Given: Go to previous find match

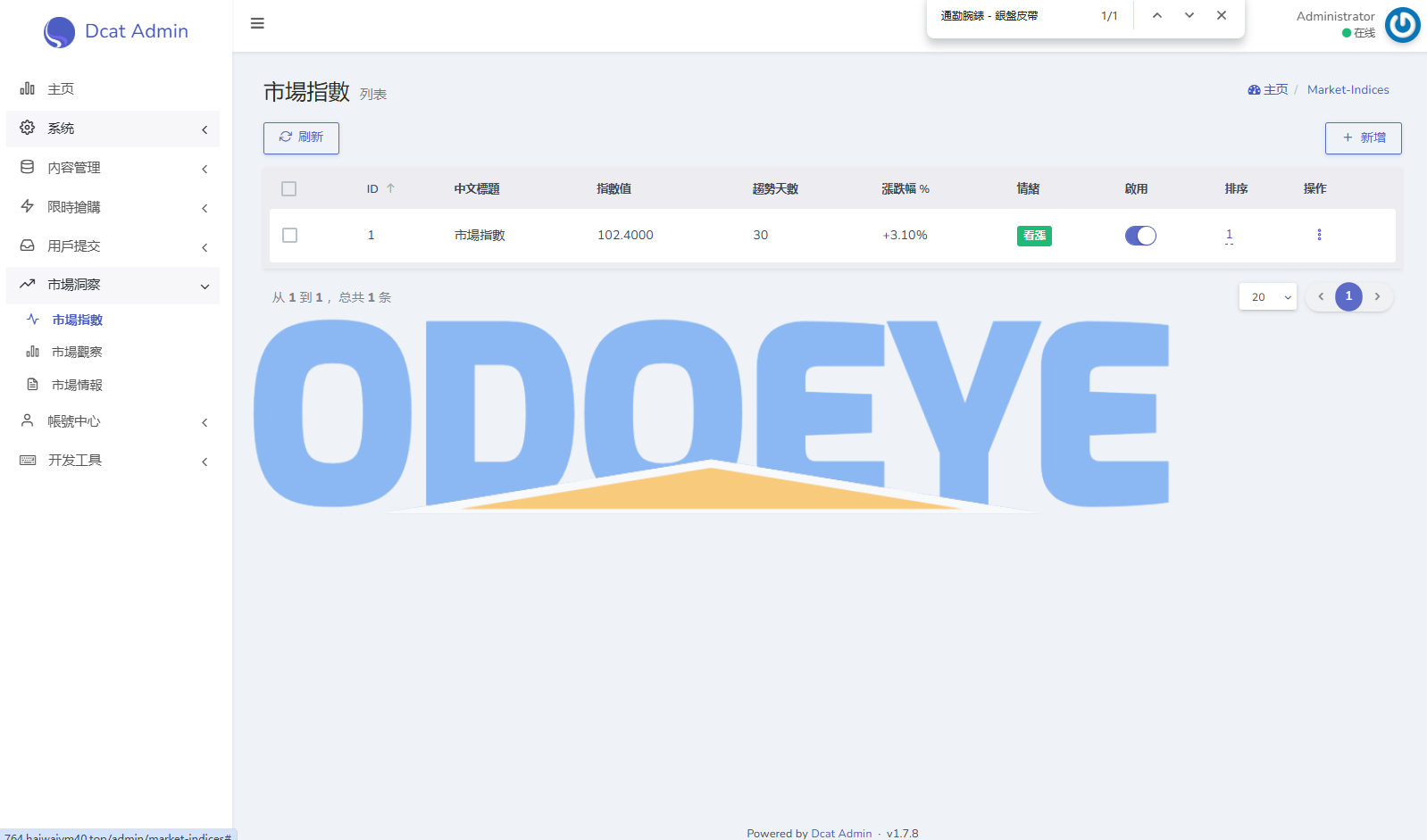Looking at the screenshot, I should coord(1157,15).
